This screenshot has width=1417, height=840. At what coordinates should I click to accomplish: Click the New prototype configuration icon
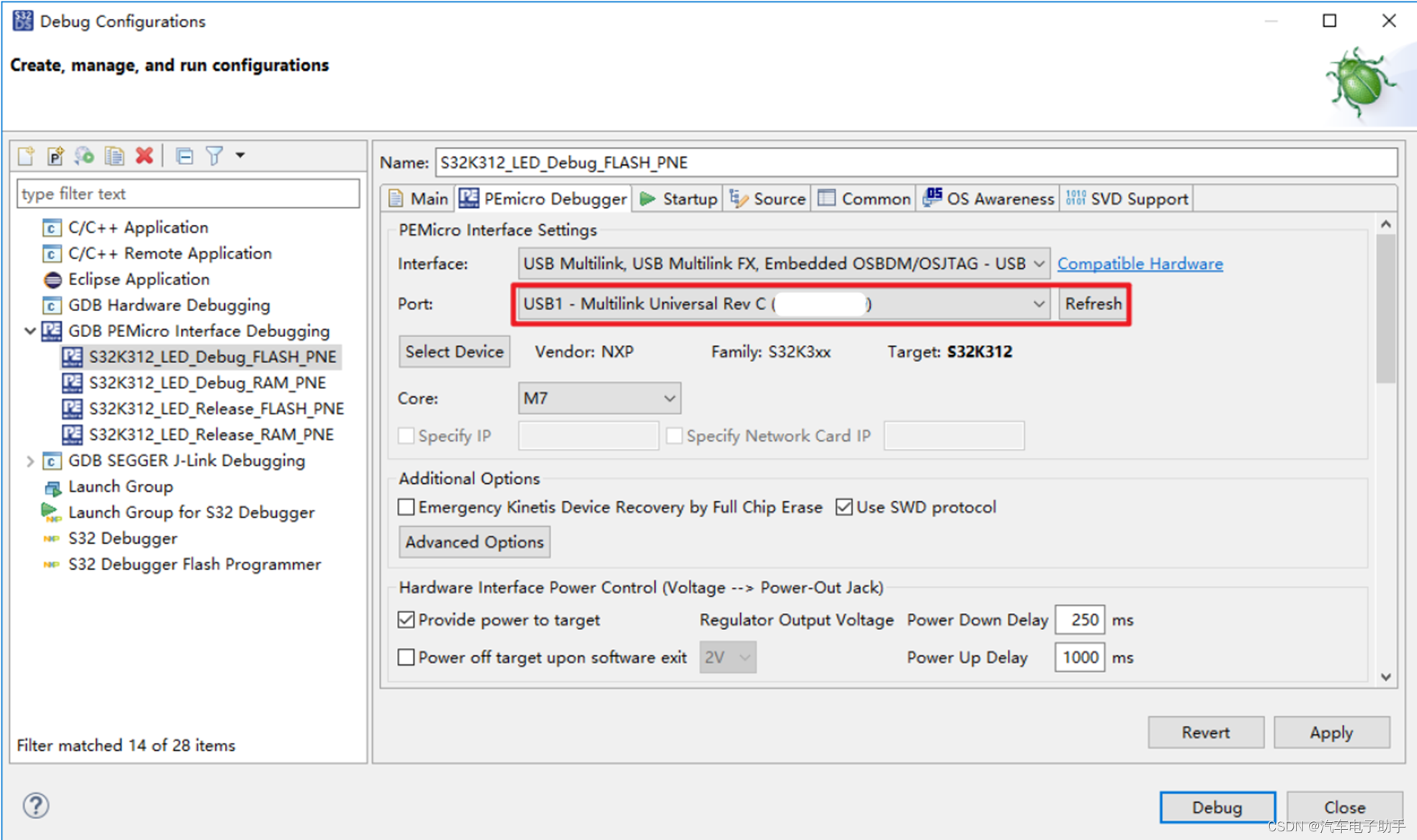pyautogui.click(x=55, y=156)
